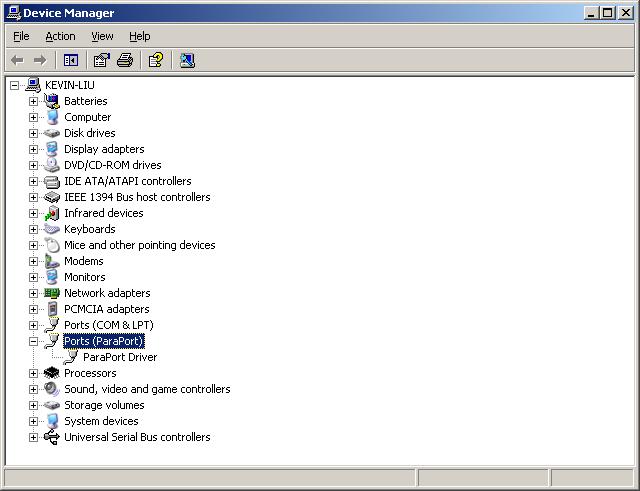Screen dimensions: 640x491
Task: Maximize the Device Manager window
Action: pyautogui.click(x=607, y=13)
